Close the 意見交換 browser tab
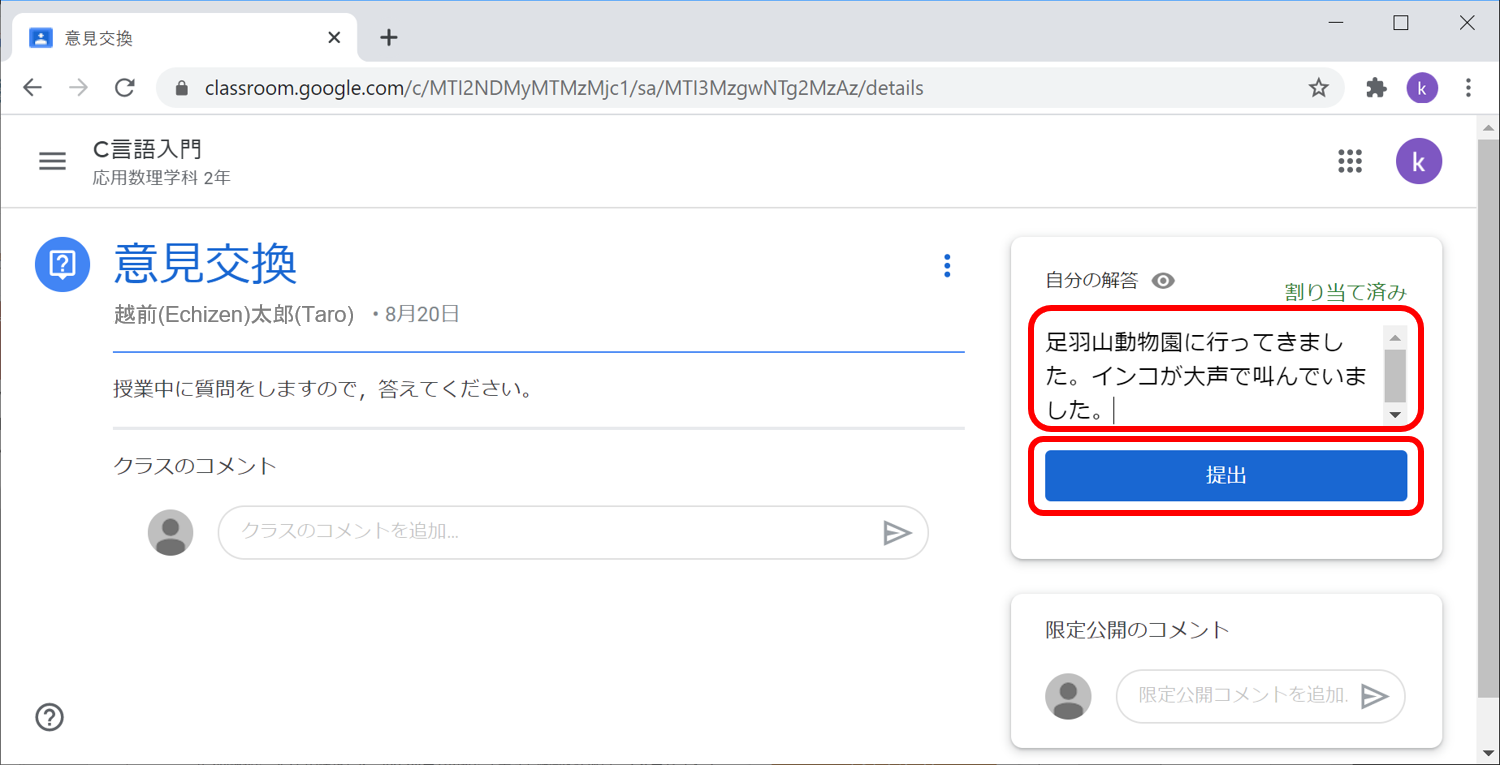1500x765 pixels. click(x=334, y=38)
